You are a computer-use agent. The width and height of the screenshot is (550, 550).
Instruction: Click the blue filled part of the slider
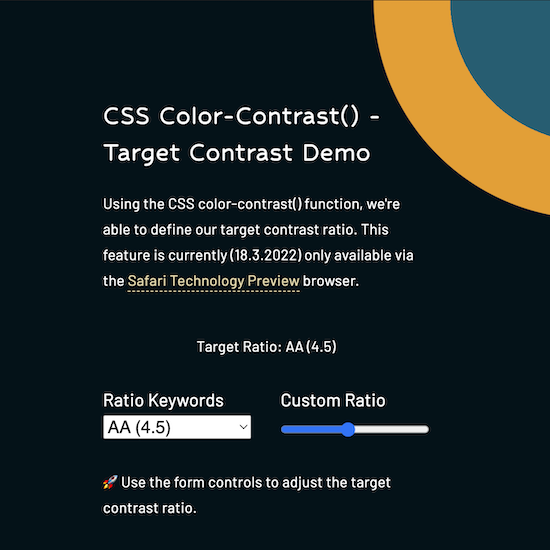coord(311,429)
